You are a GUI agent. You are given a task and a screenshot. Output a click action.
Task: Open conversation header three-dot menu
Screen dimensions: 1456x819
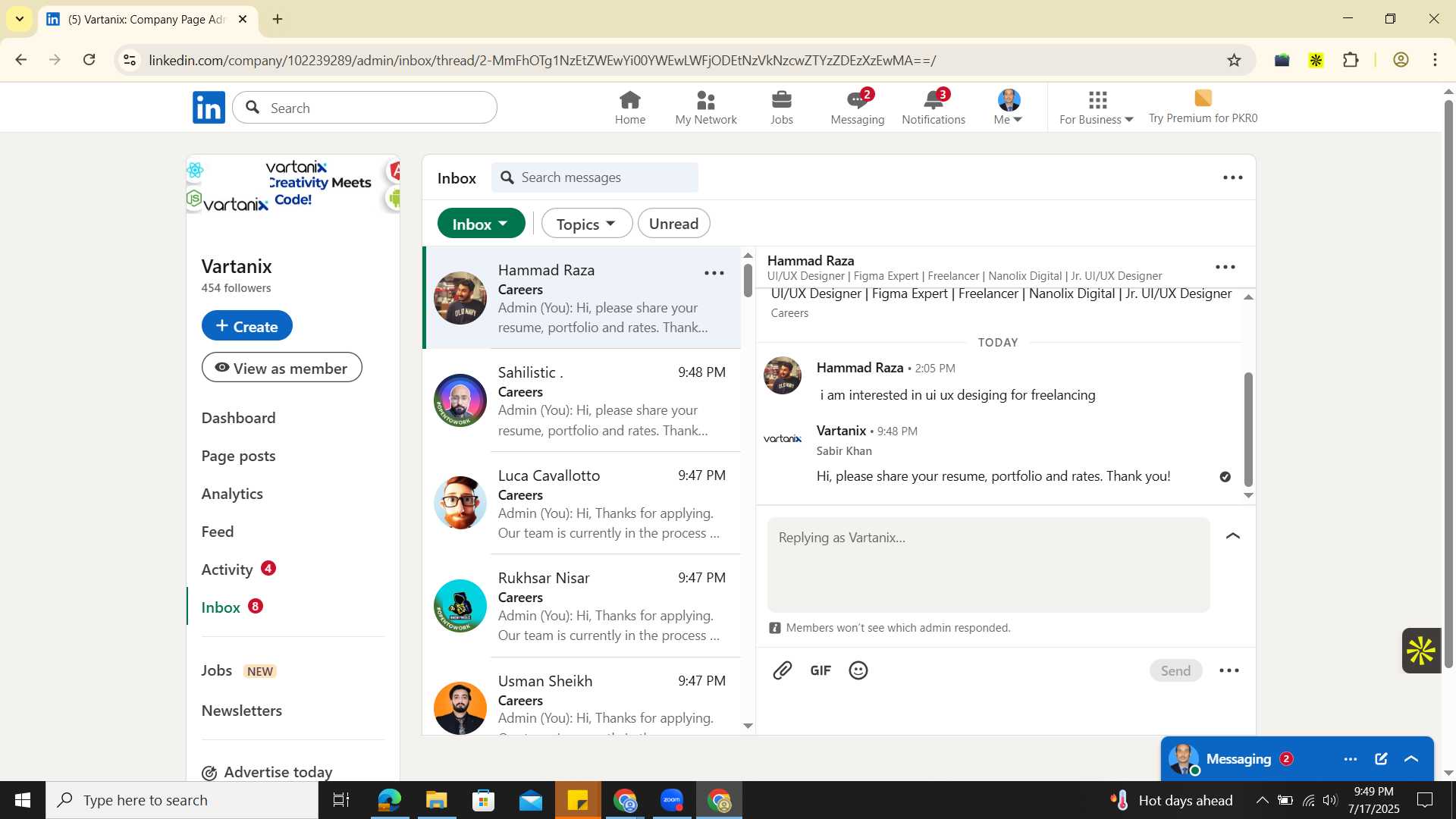point(1225,267)
